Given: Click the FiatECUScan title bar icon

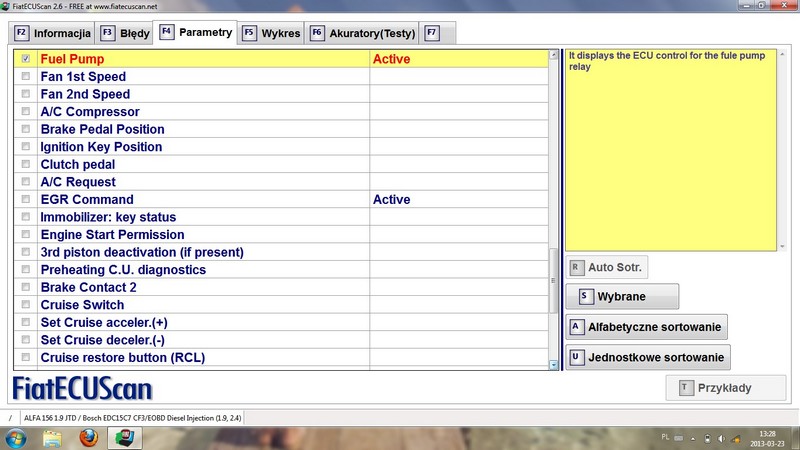Looking at the screenshot, I should (6, 7).
